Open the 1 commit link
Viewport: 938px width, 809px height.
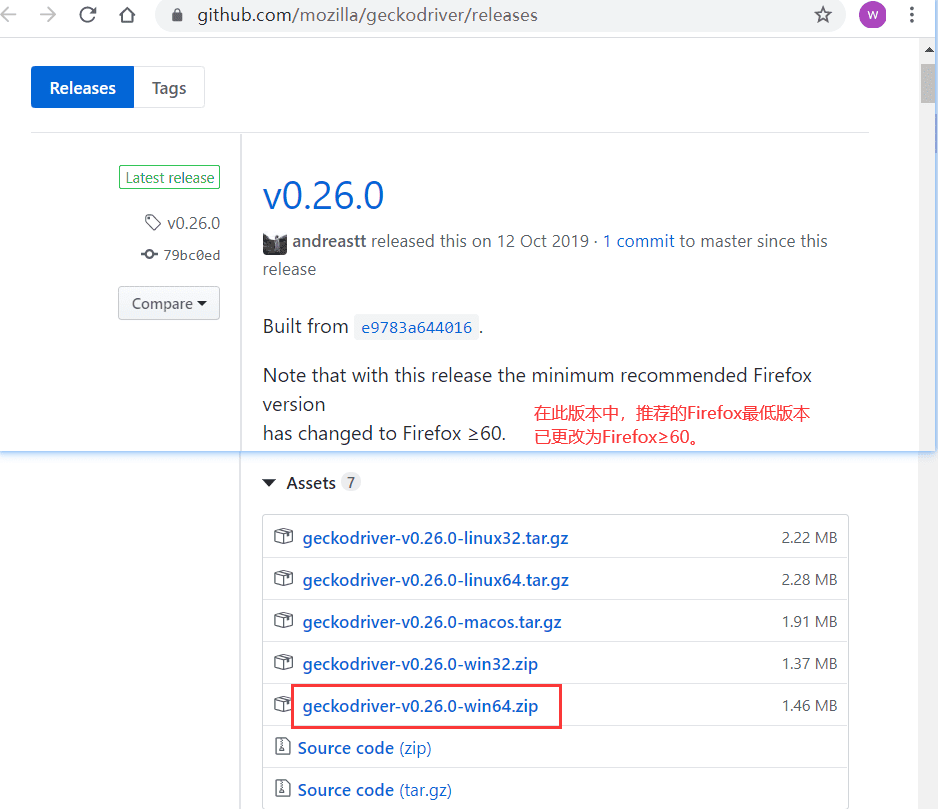click(x=638, y=241)
